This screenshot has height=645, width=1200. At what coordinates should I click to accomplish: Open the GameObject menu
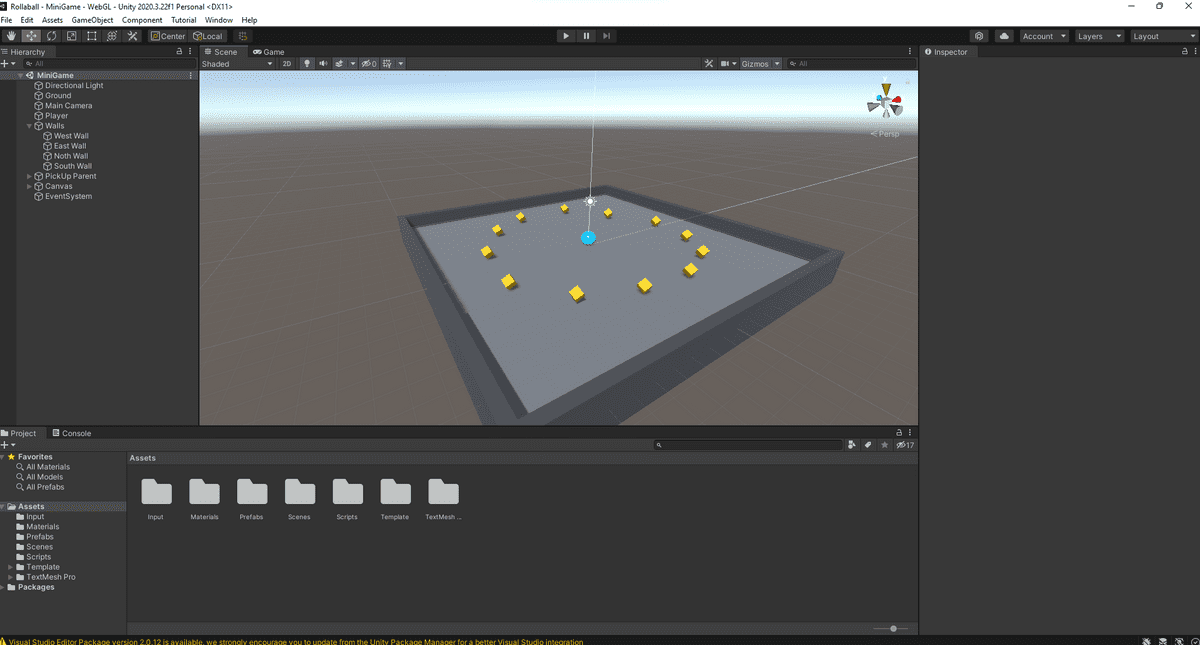(x=92, y=20)
